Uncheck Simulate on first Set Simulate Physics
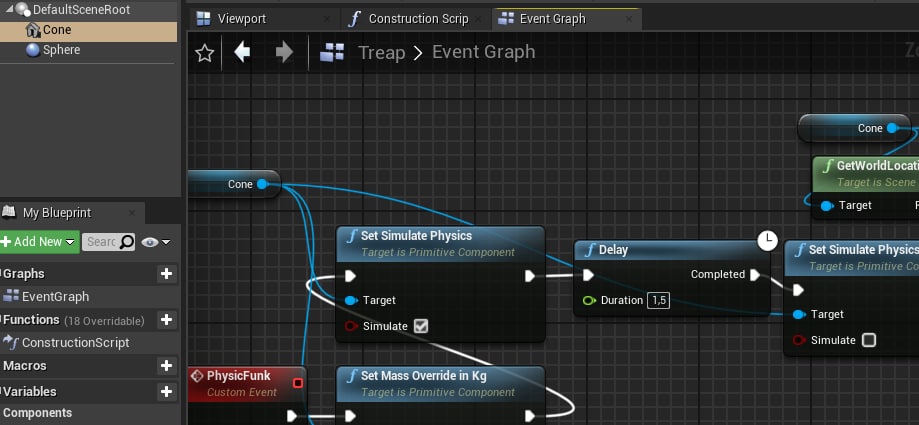Image resolution: width=919 pixels, height=425 pixels. (x=421, y=326)
